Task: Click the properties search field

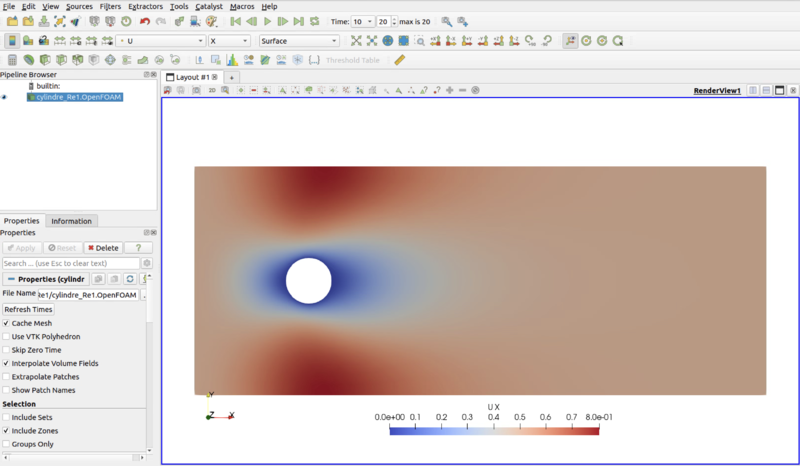Action: point(70,263)
